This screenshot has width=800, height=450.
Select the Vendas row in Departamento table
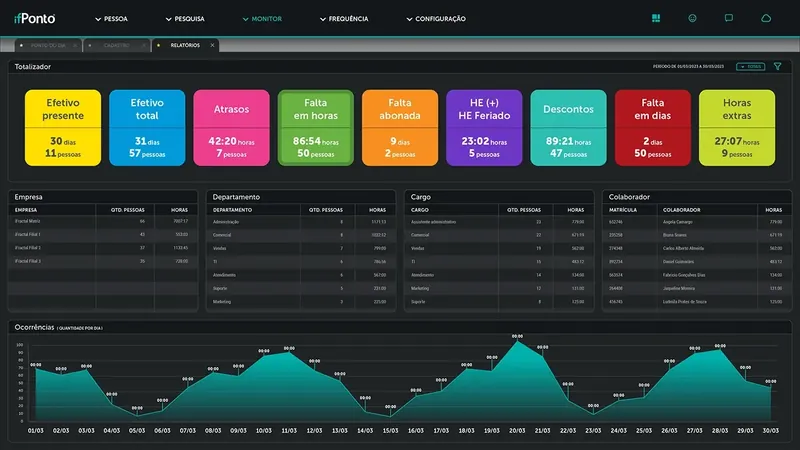[x=301, y=248]
